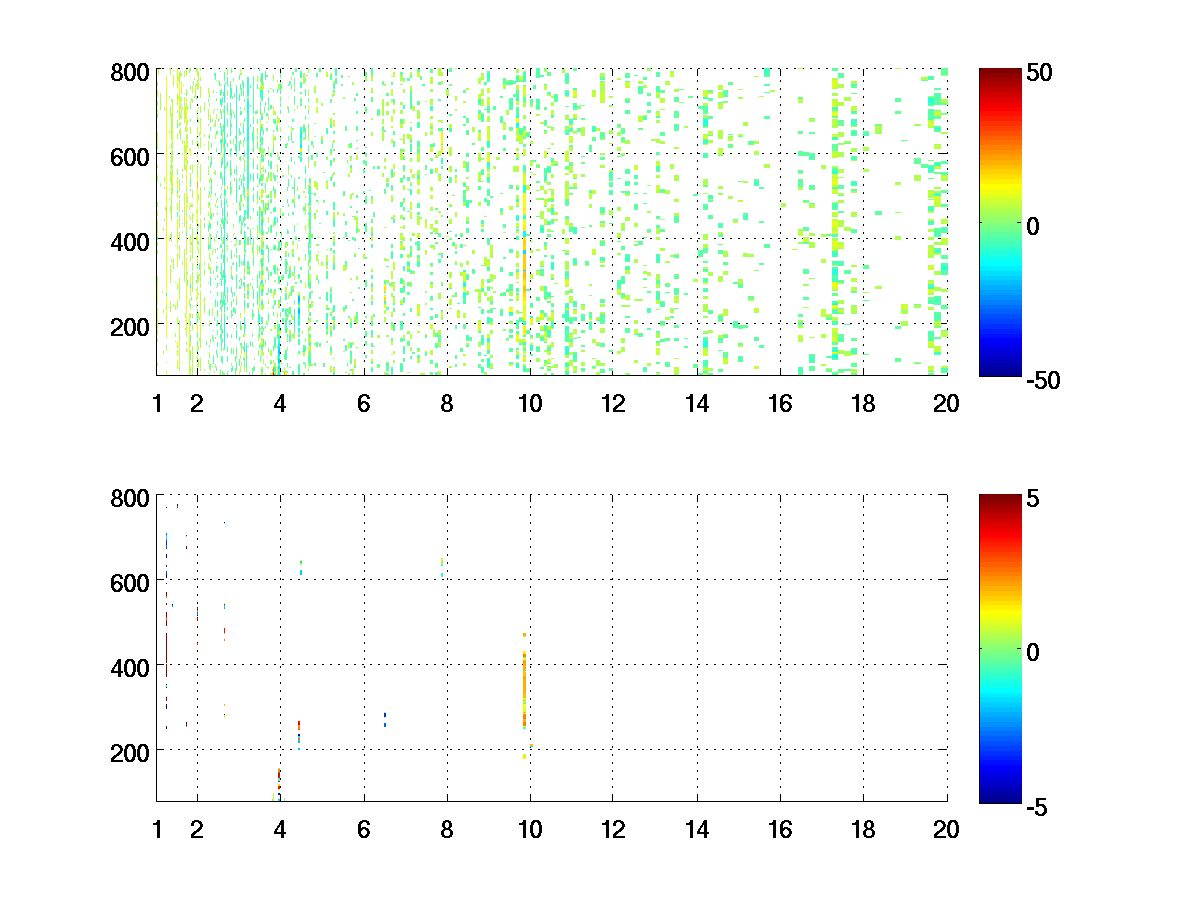Click y-axis tick '200' of the upper plot
Viewport: 1200px width, 900px height.
coord(130,326)
